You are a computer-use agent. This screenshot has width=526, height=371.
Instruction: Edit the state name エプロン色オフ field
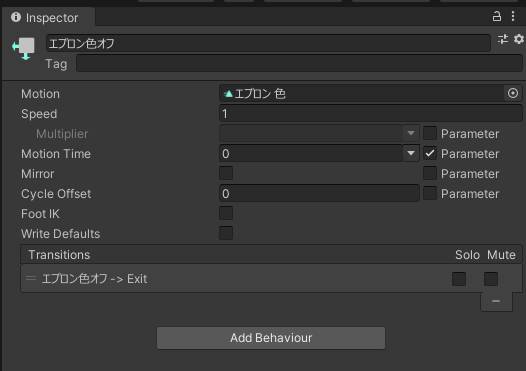pos(268,43)
